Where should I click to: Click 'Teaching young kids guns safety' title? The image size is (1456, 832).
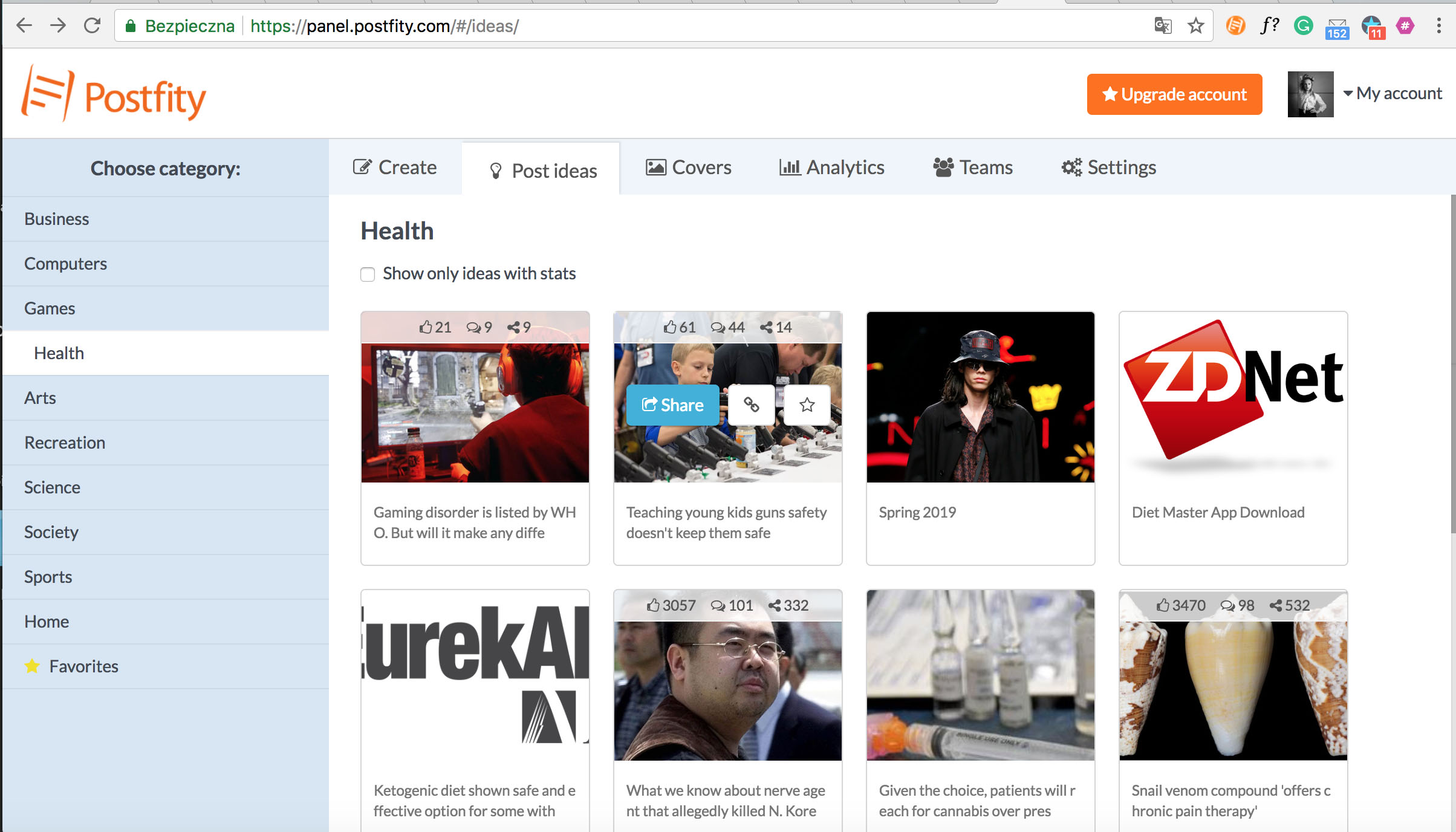(x=726, y=512)
